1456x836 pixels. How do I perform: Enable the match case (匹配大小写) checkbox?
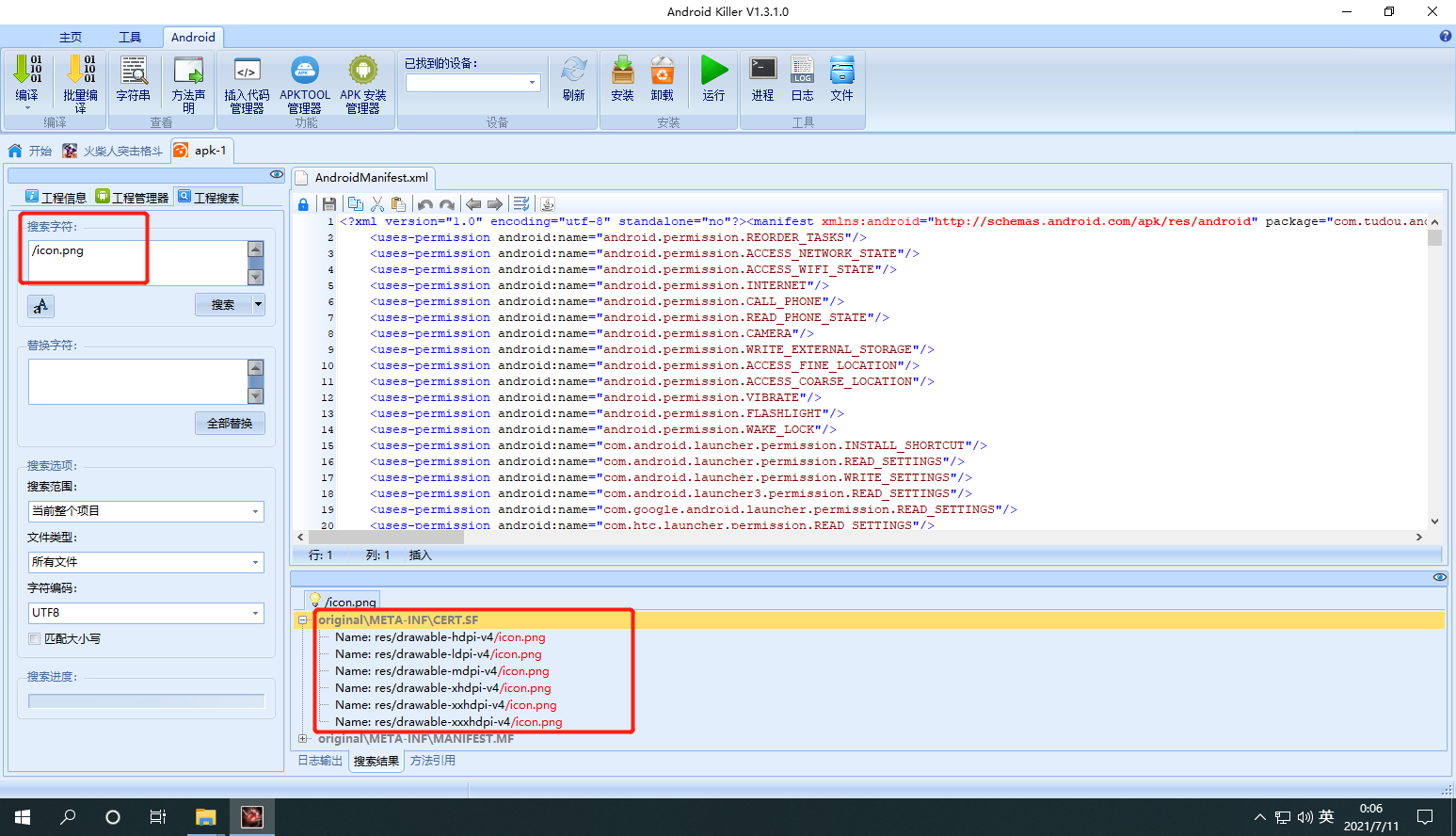click(x=35, y=638)
